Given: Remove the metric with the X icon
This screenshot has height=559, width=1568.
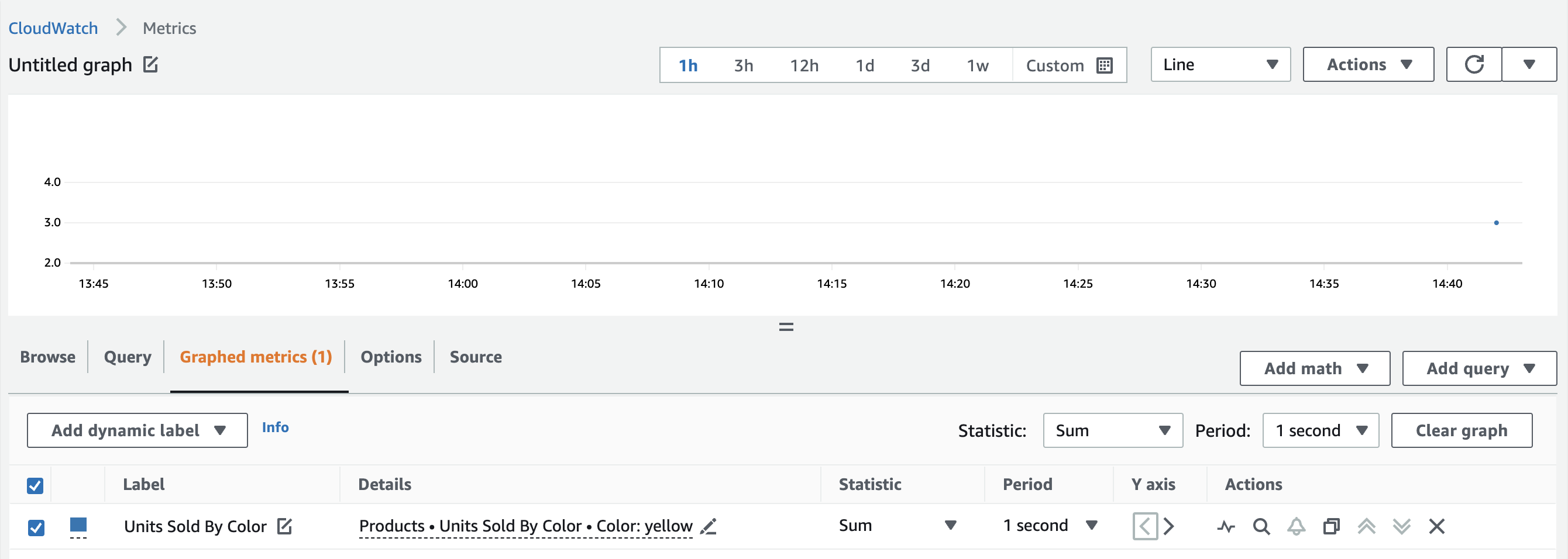Looking at the screenshot, I should (1436, 526).
